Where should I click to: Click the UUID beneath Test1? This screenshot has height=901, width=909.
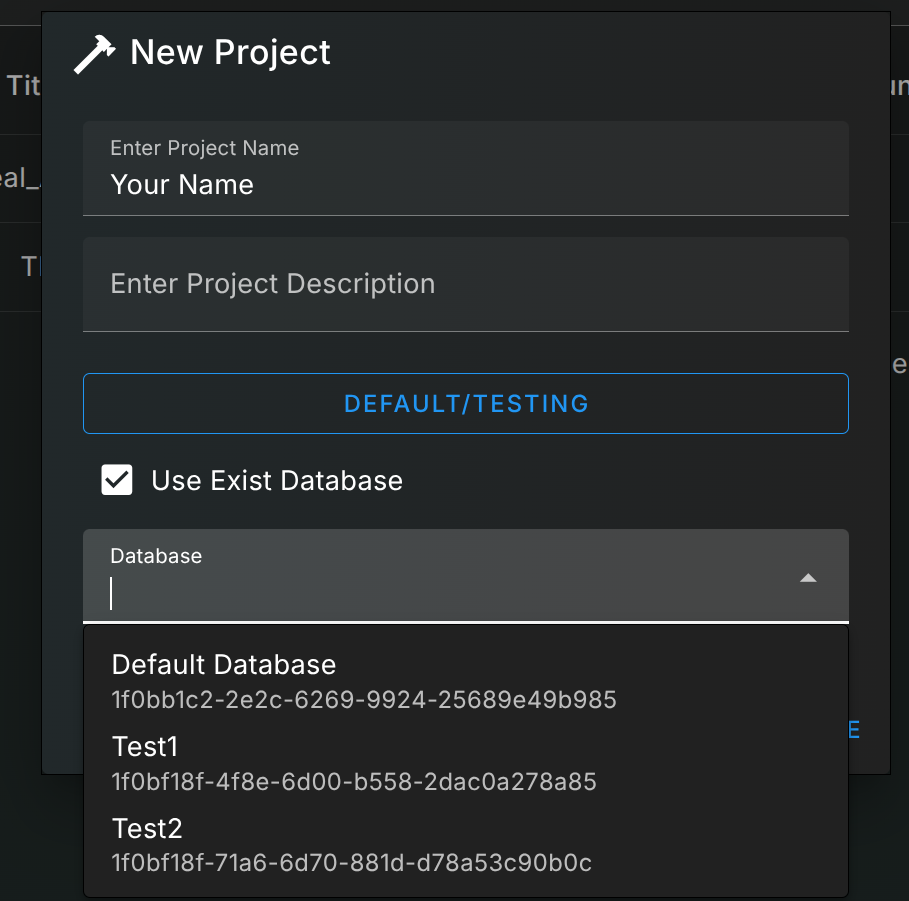click(x=354, y=782)
